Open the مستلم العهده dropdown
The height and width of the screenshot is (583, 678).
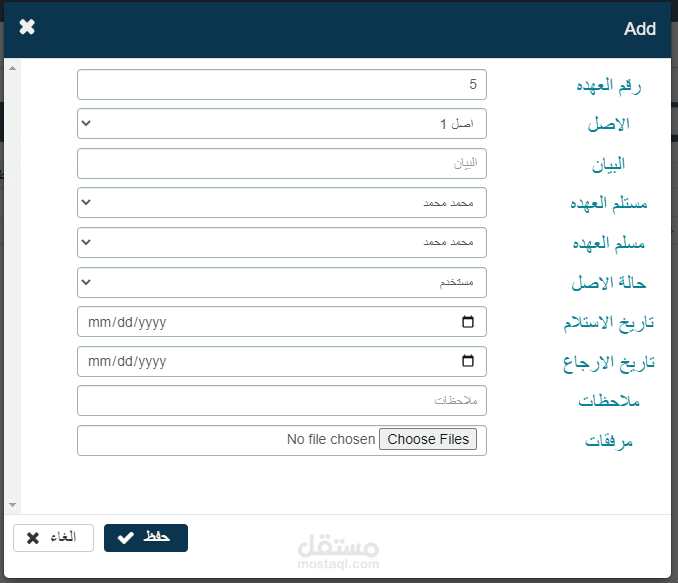point(282,202)
